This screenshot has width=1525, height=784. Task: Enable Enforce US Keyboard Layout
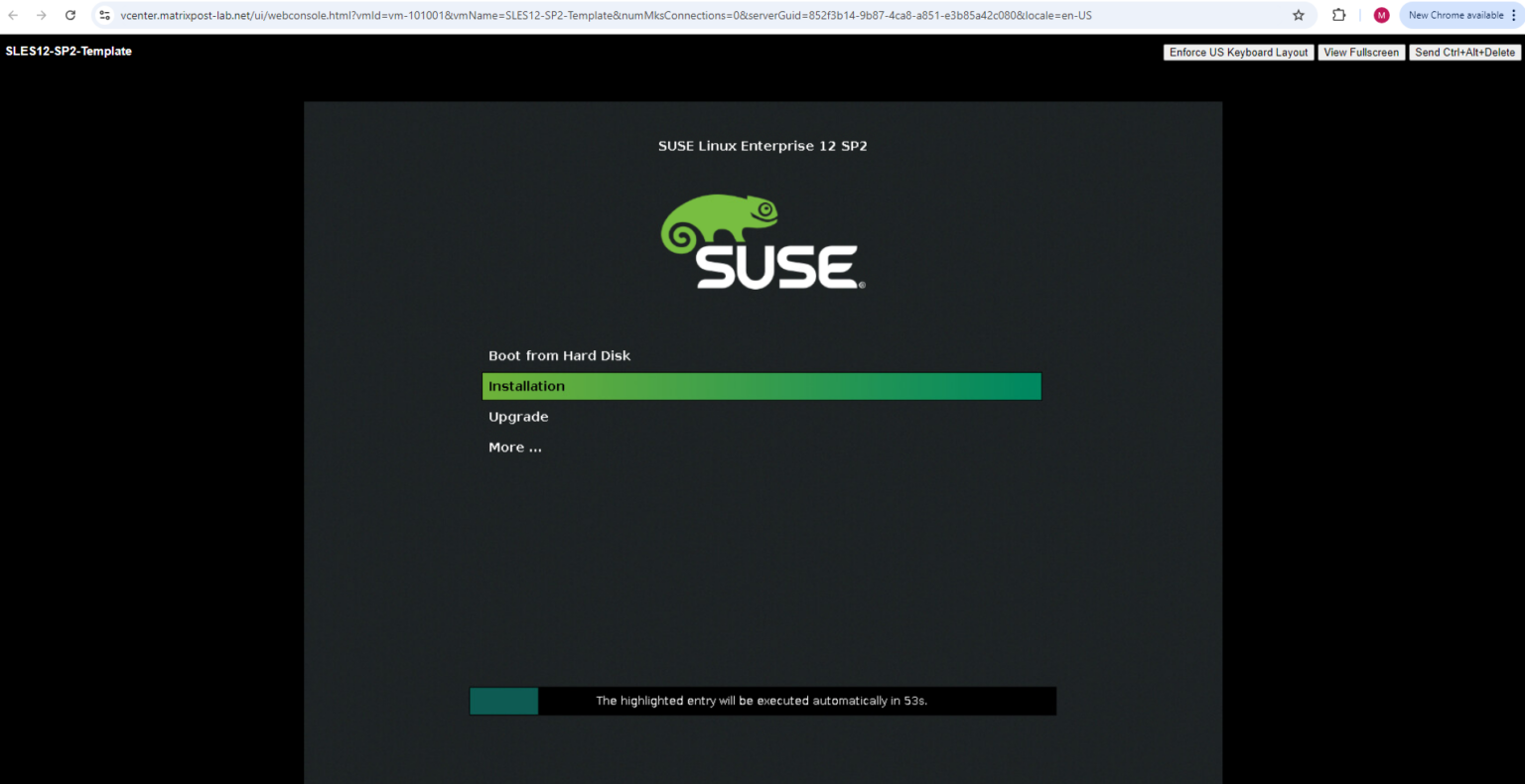pyautogui.click(x=1238, y=52)
